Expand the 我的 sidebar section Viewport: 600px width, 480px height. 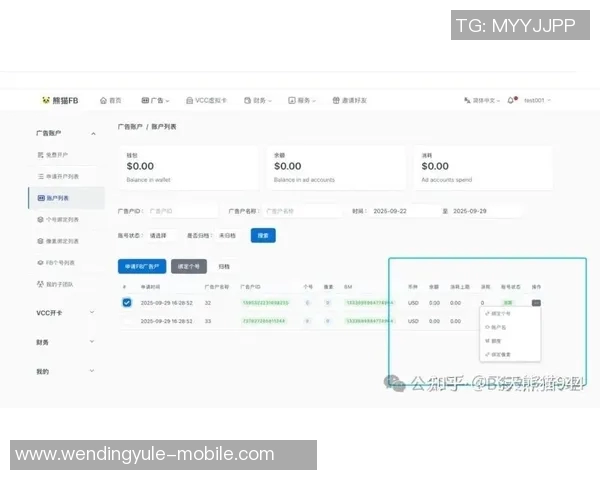tap(66, 371)
